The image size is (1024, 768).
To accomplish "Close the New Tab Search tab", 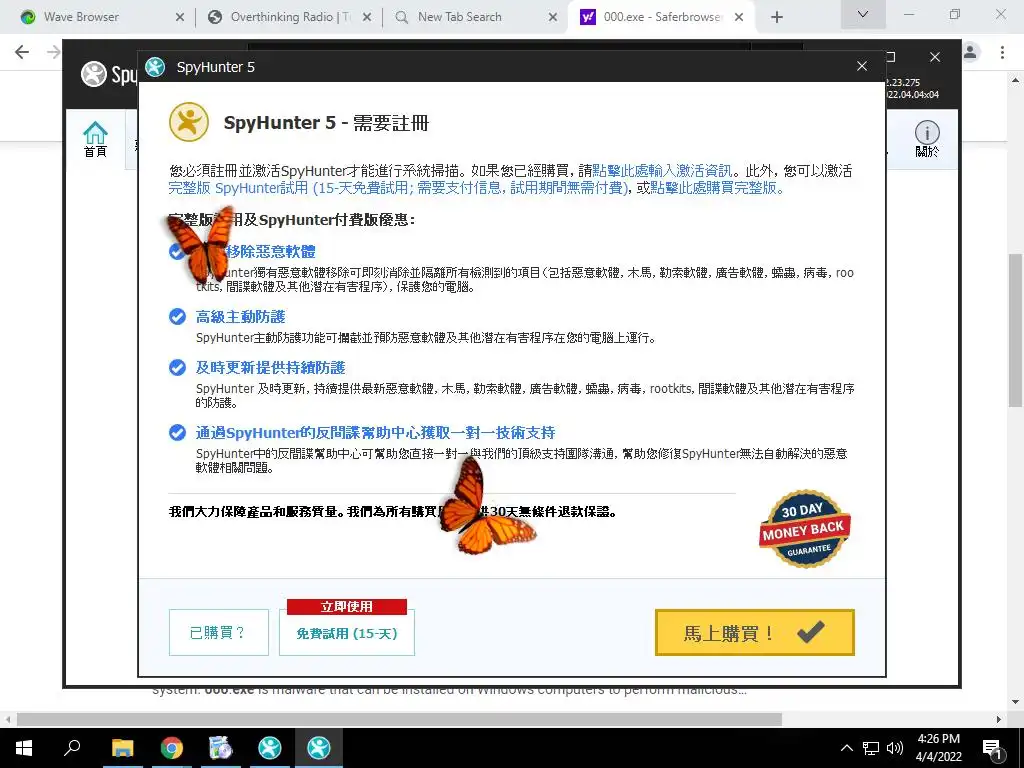I will 552,18.
